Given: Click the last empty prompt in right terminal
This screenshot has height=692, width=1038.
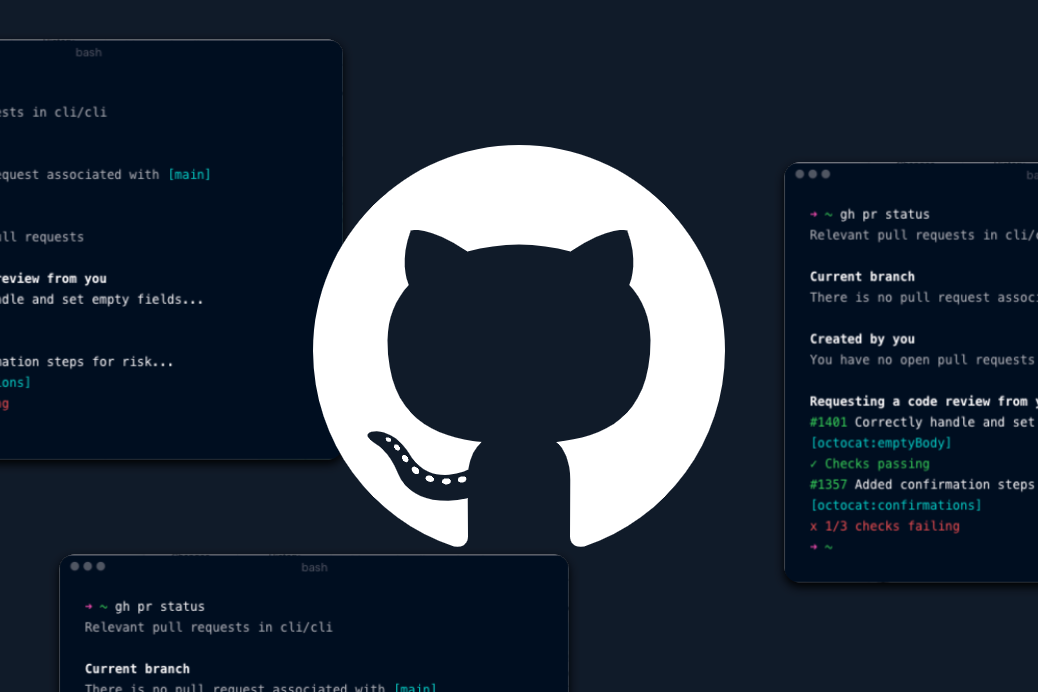Looking at the screenshot, I should tap(822, 547).
